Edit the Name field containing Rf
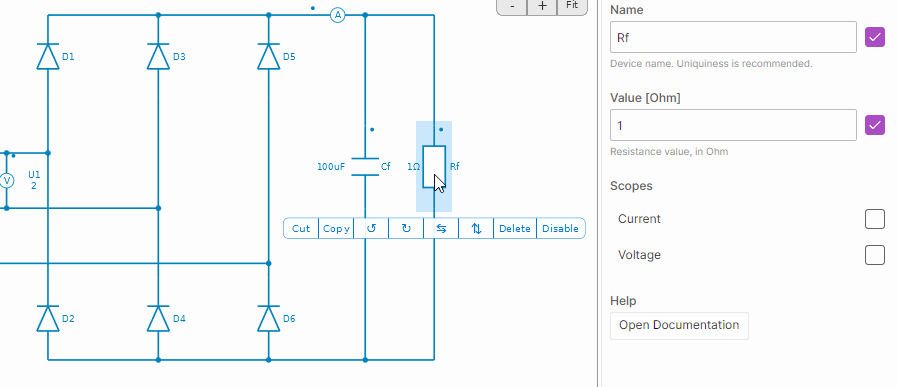This screenshot has width=898, height=387. tap(733, 37)
